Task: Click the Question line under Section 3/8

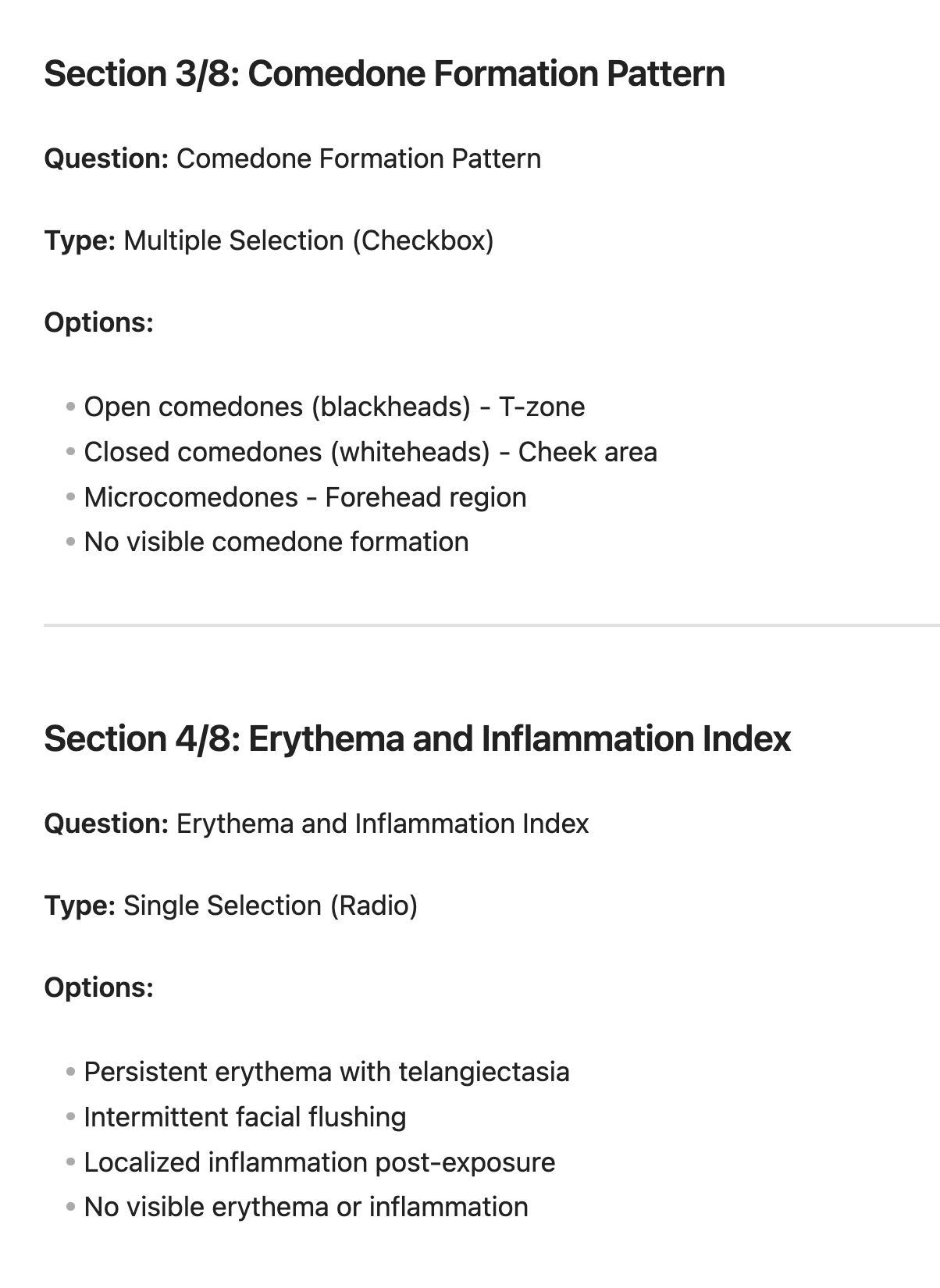Action: [293, 158]
